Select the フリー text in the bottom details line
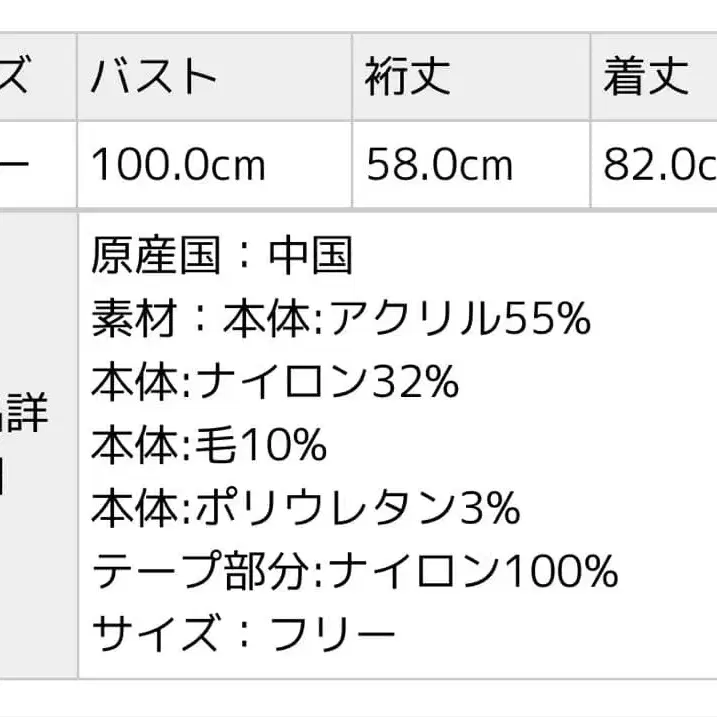Viewport: 717px width, 717px height. (x=333, y=634)
